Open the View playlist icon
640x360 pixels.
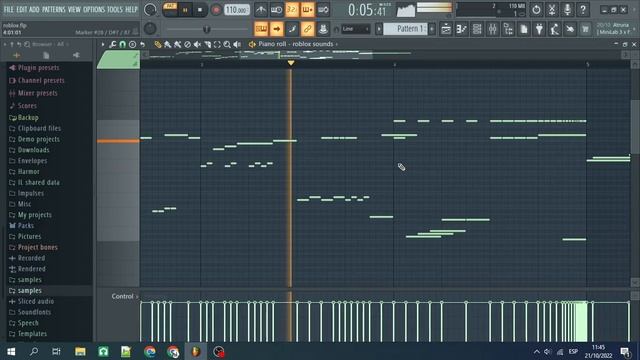[446, 29]
